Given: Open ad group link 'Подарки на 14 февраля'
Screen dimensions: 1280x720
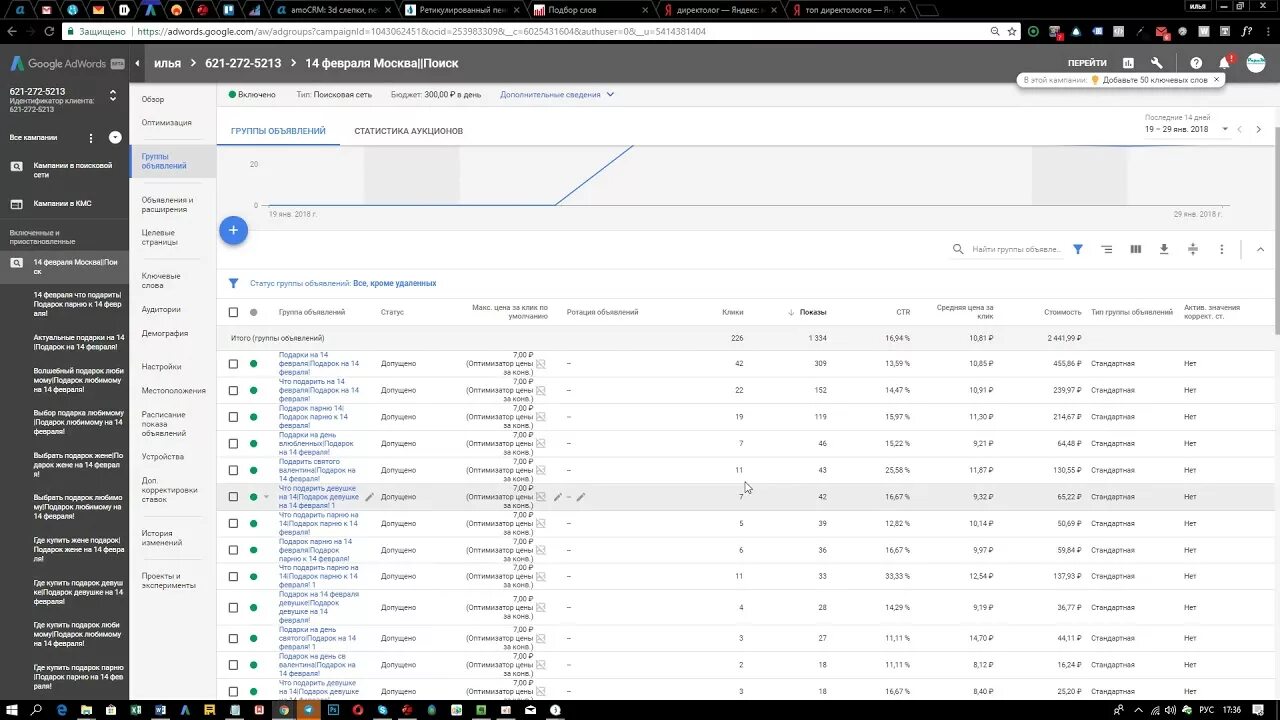Looking at the screenshot, I should coord(319,364).
